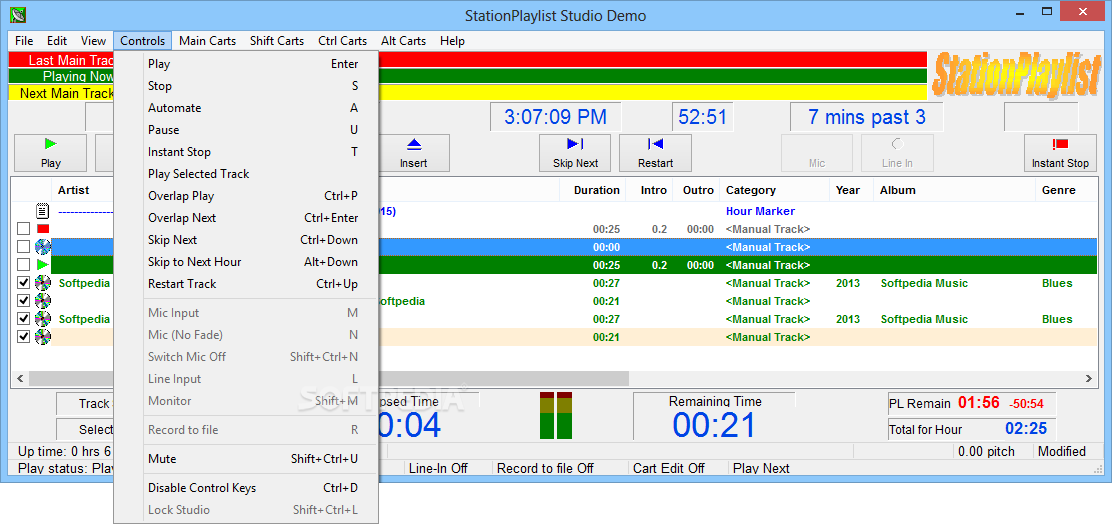Select Mute in the Controls menu
Screen dimensions: 1112x524
(246, 459)
